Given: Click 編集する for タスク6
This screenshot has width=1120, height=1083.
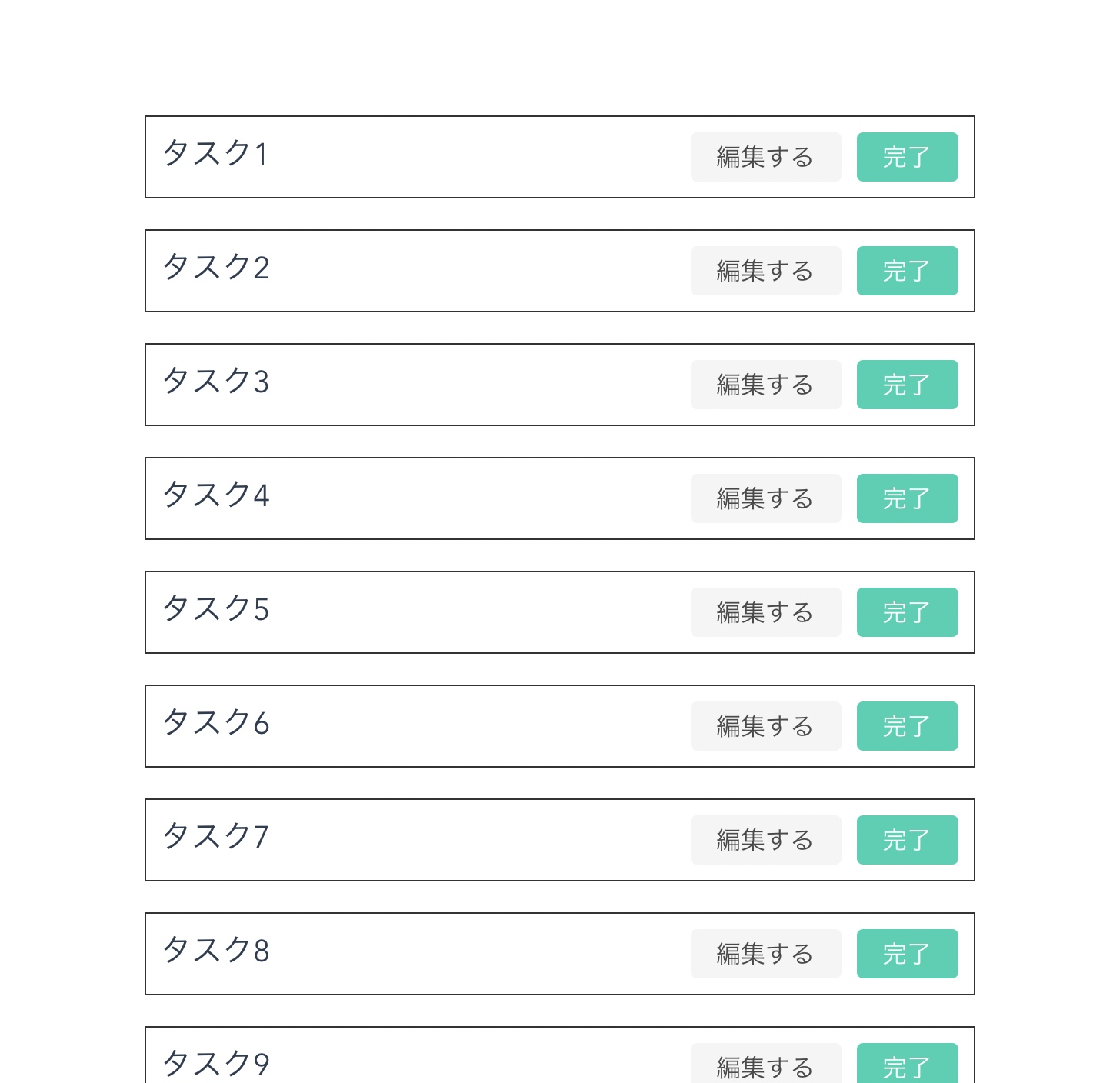Looking at the screenshot, I should (765, 726).
